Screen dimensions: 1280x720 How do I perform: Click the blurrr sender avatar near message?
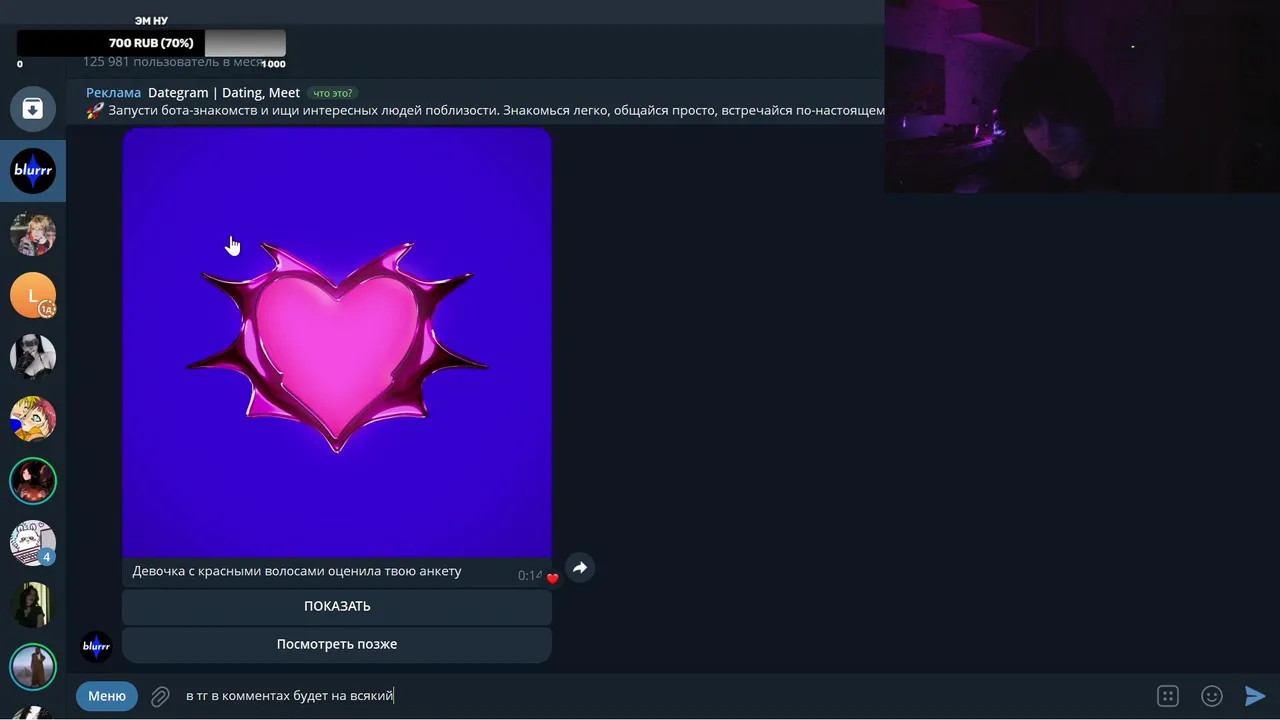click(96, 646)
